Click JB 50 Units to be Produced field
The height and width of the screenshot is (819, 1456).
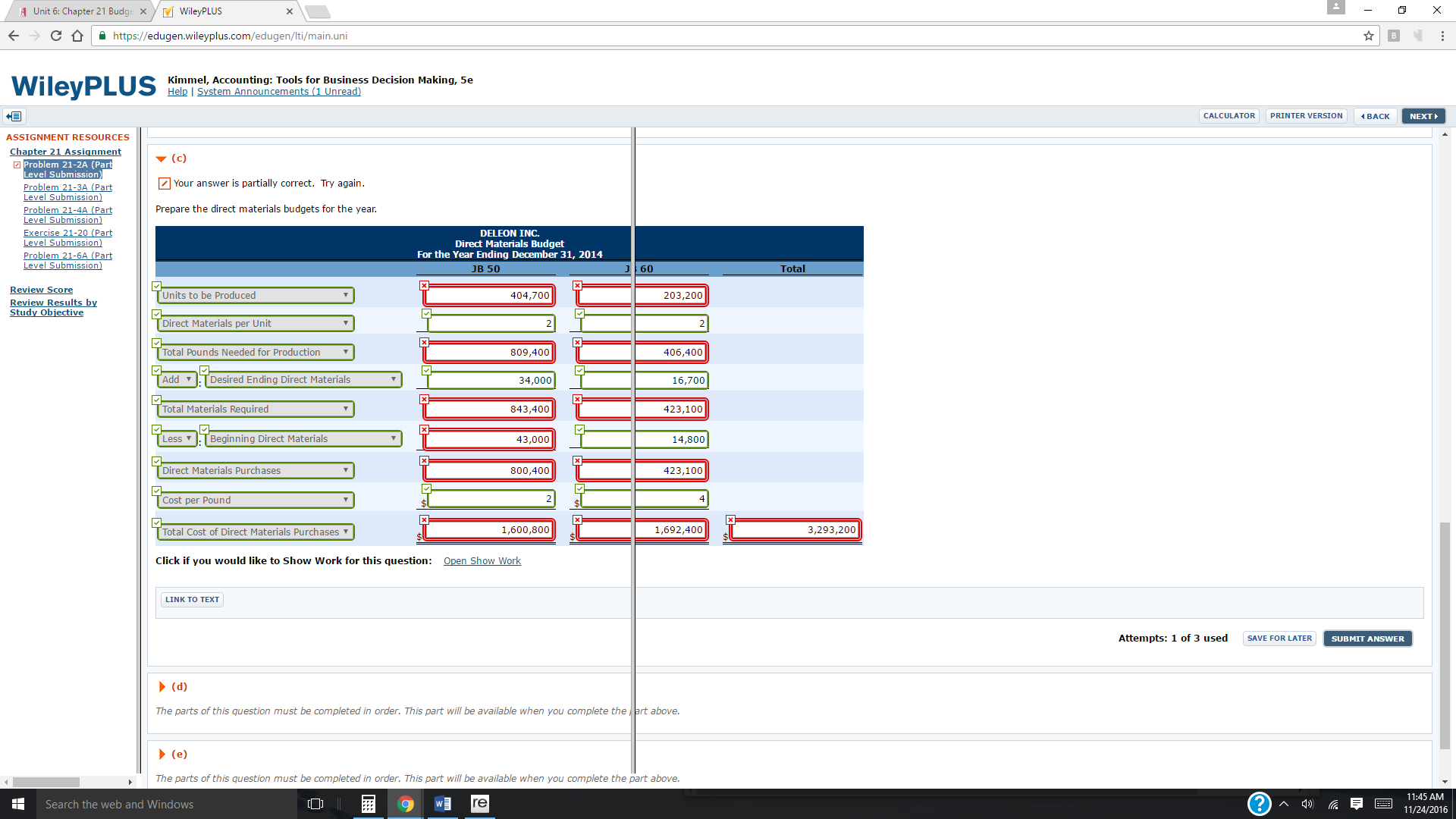point(489,296)
